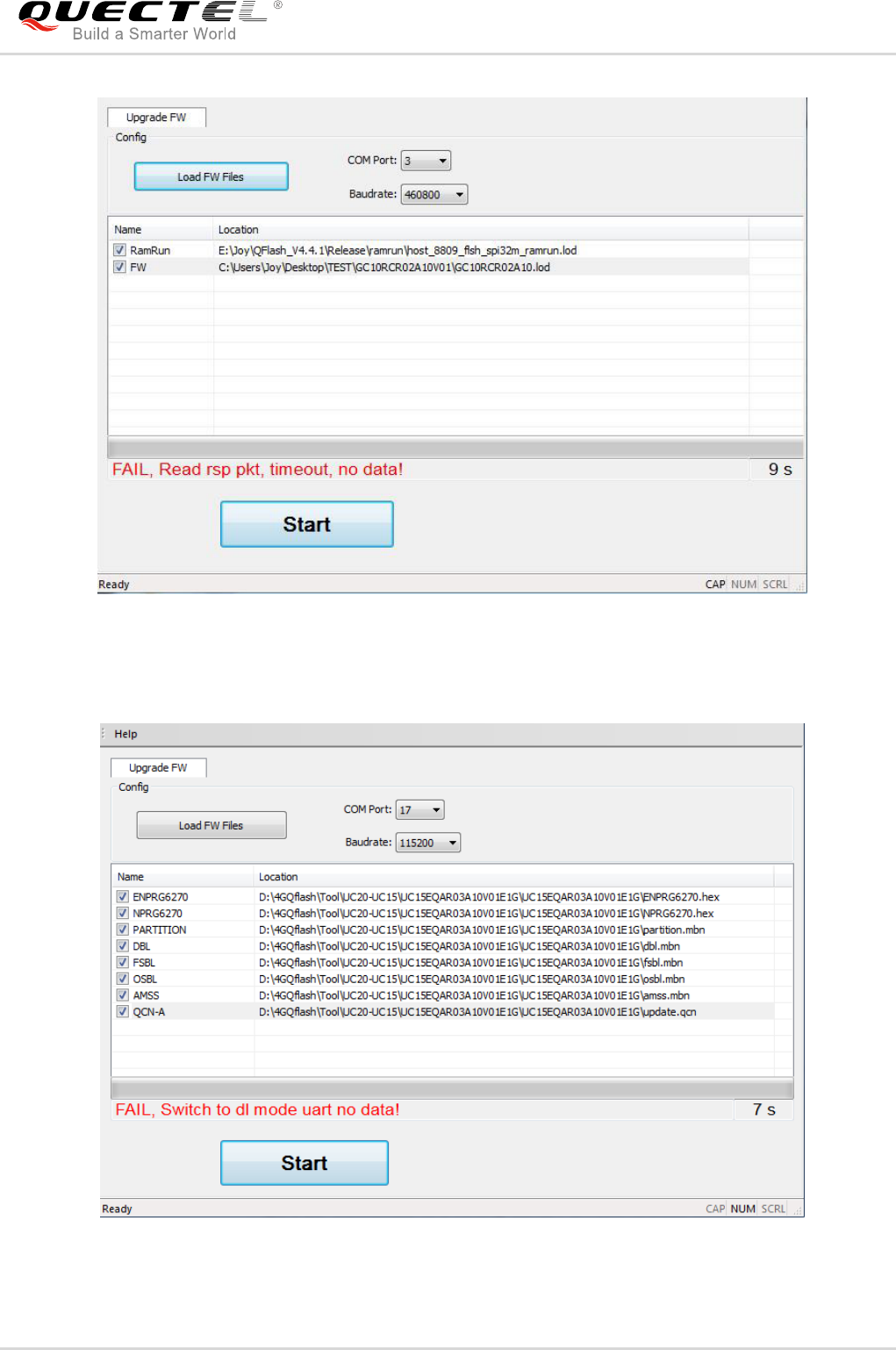The height and width of the screenshot is (1350, 896).
Task: Select the partition.mbn file path
Action: (482, 930)
